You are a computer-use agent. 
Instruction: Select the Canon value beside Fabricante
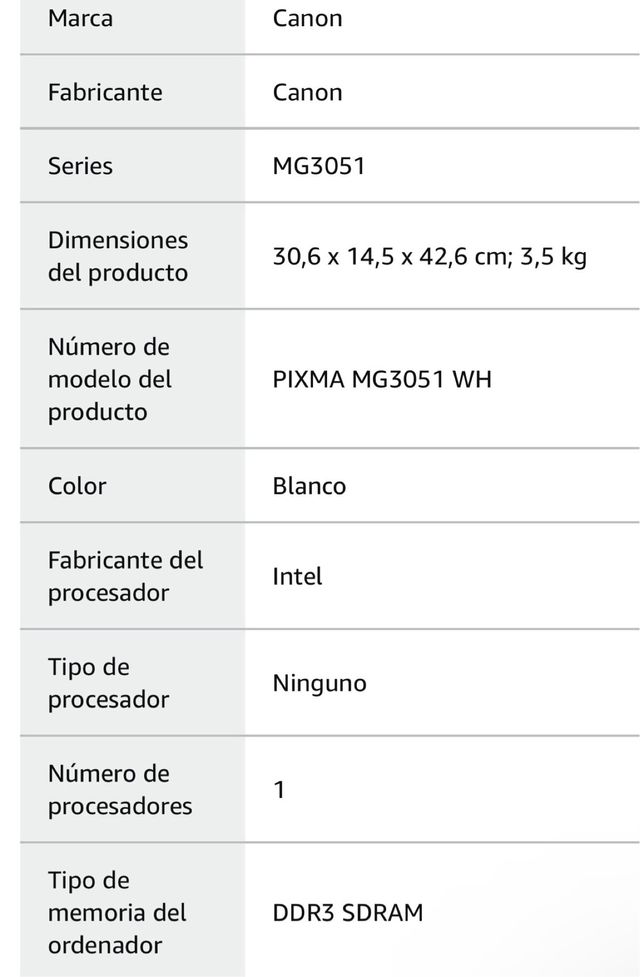(307, 92)
